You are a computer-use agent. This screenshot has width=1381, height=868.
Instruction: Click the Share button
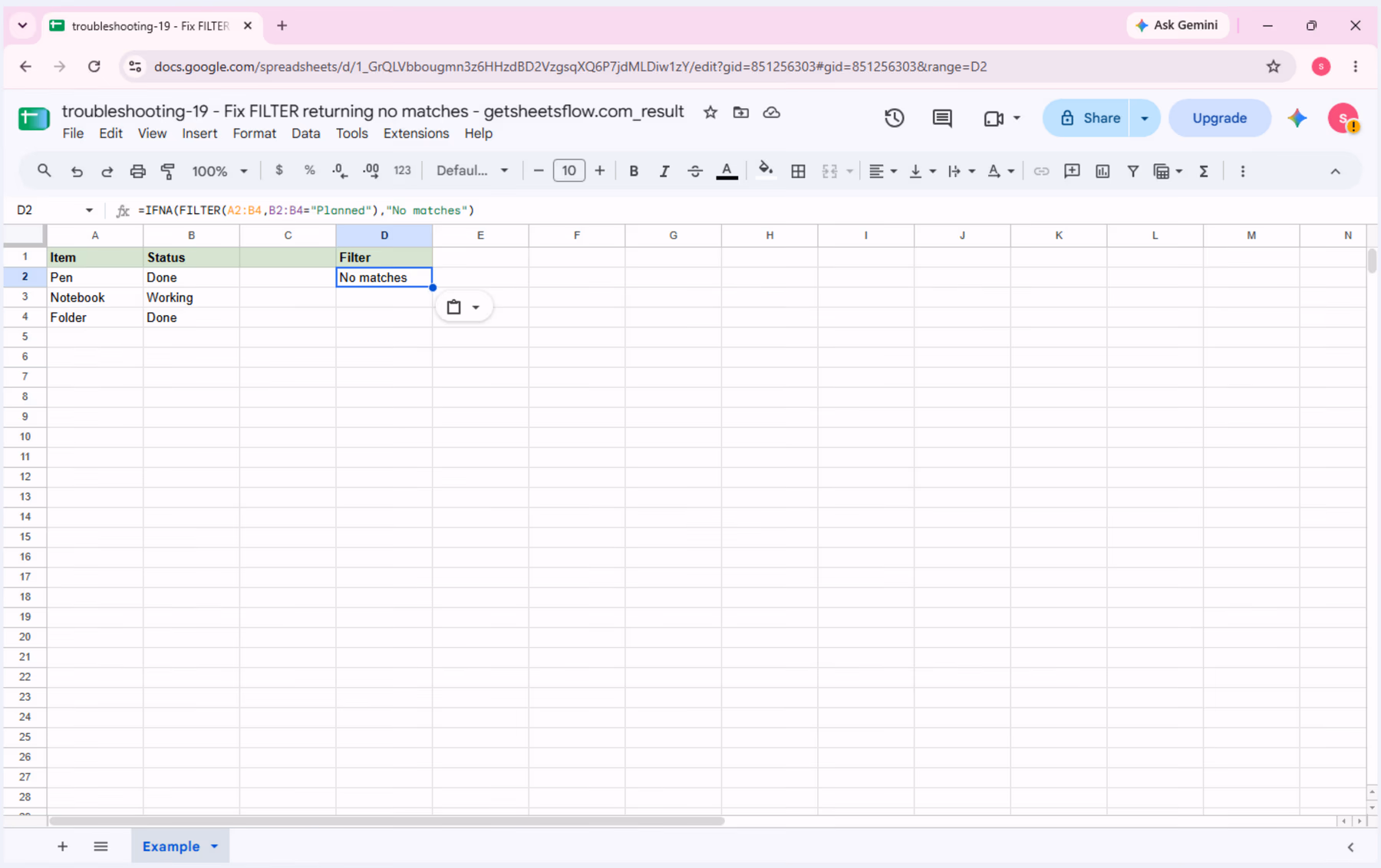[1086, 118]
